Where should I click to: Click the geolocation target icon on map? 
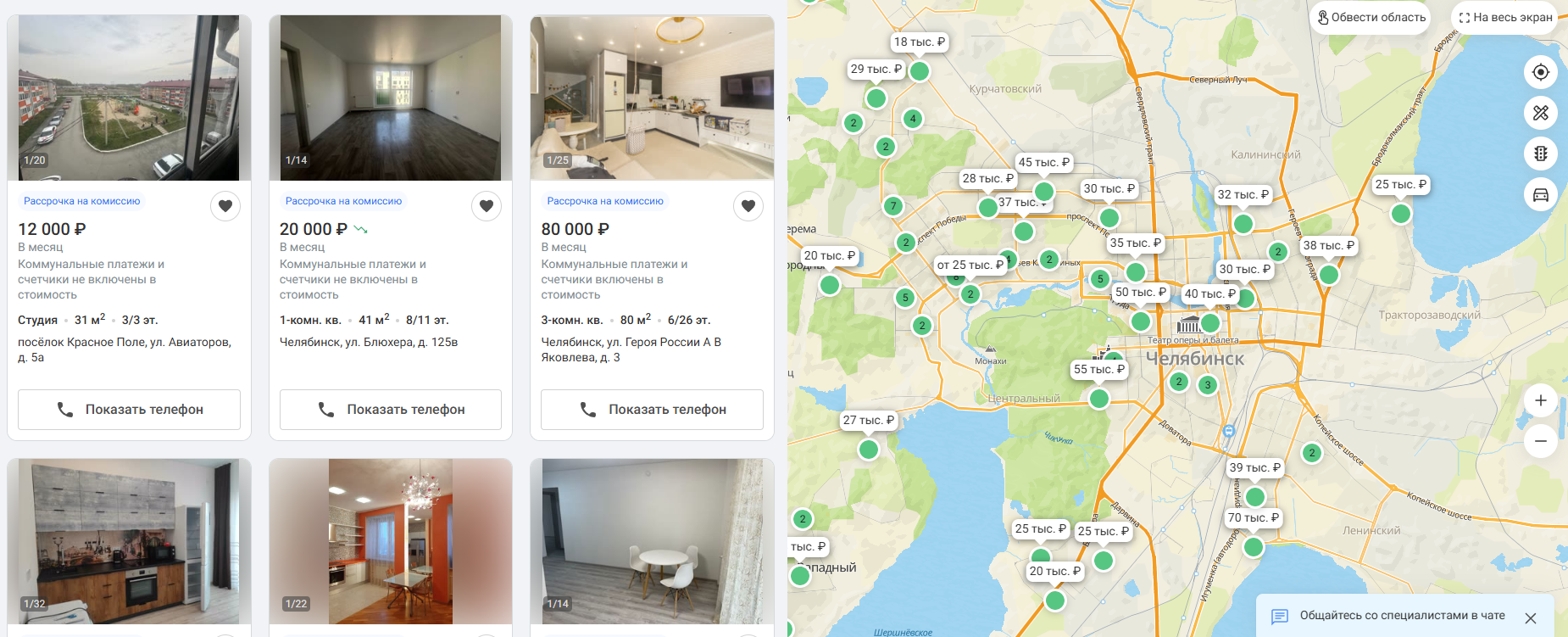point(1541,72)
